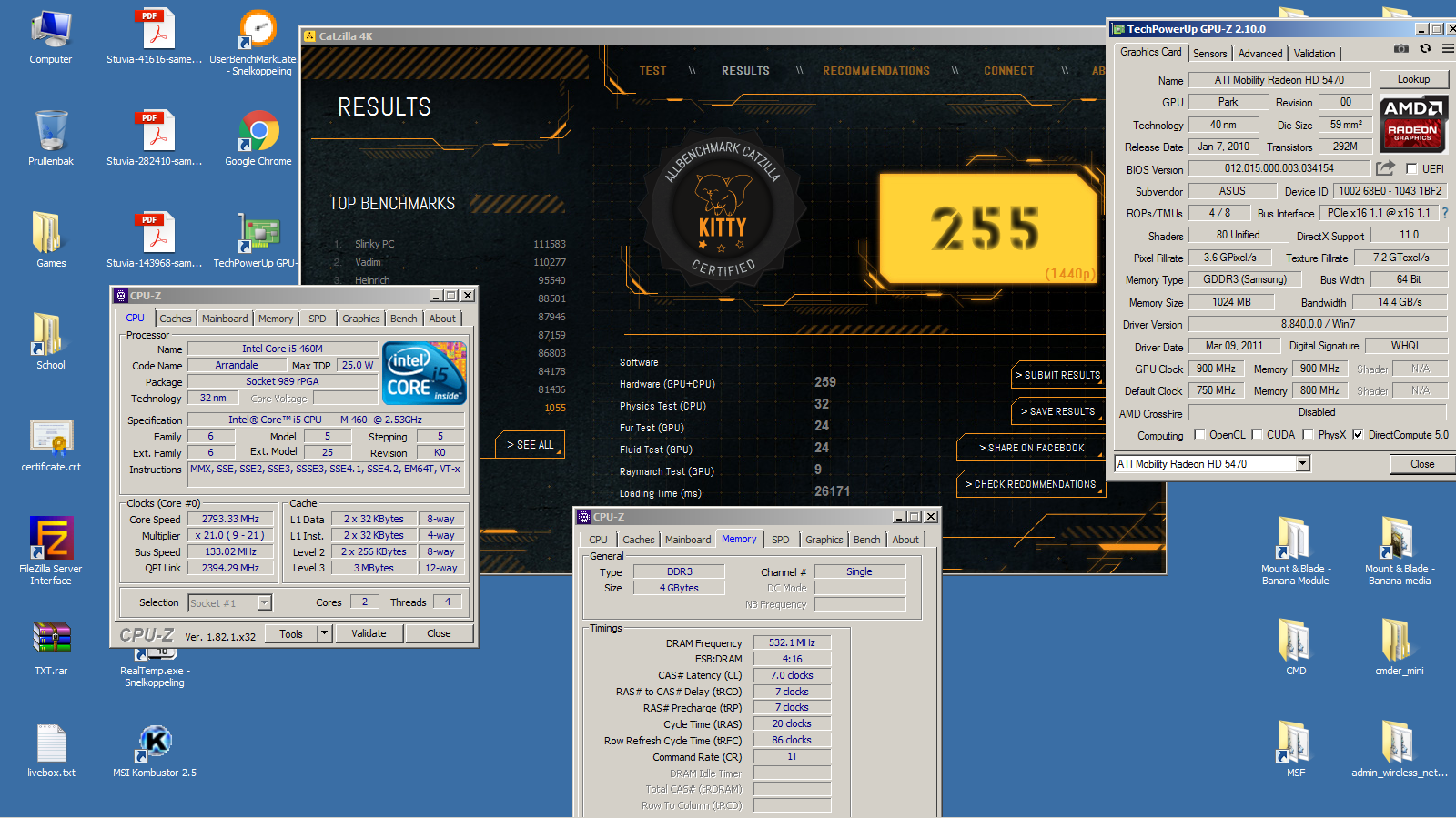Open Catzilla TEST menu item
Viewport: 1456px width, 819px height.
click(652, 71)
